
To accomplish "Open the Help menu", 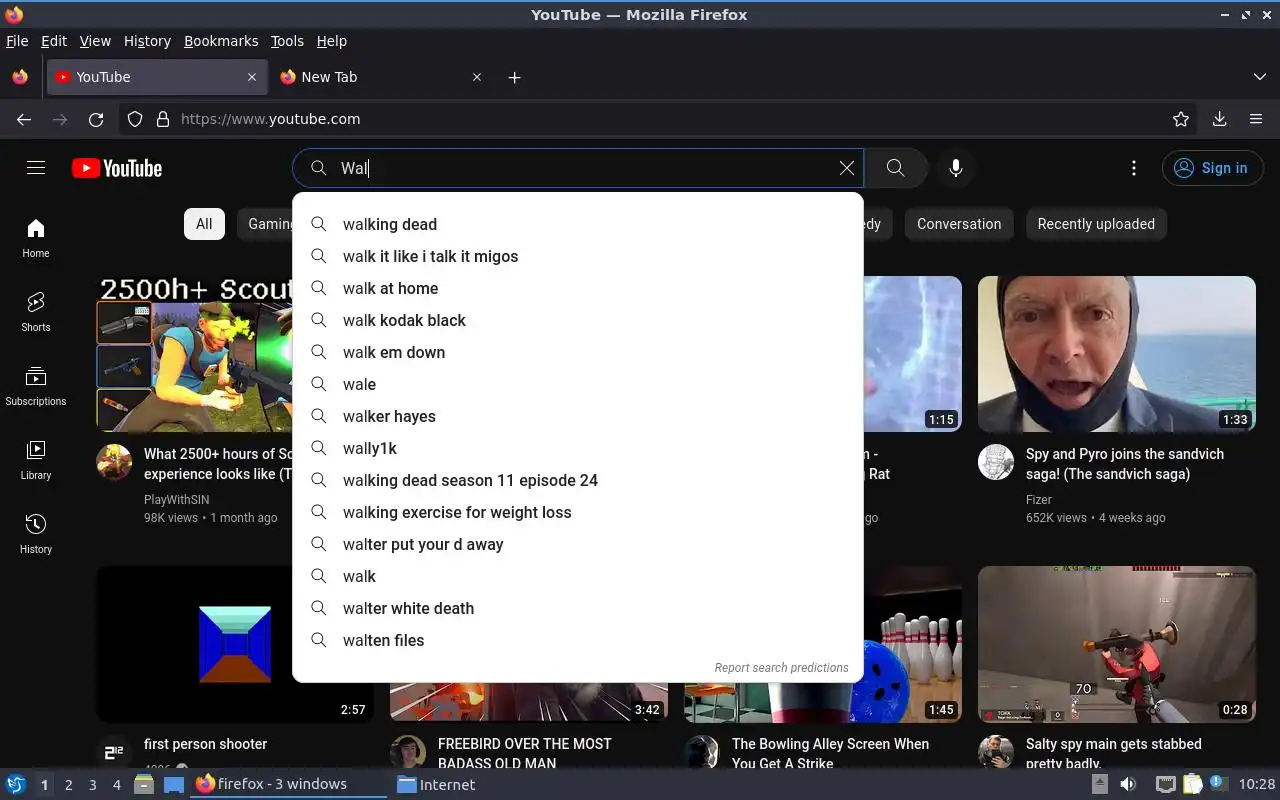I will 332,41.
